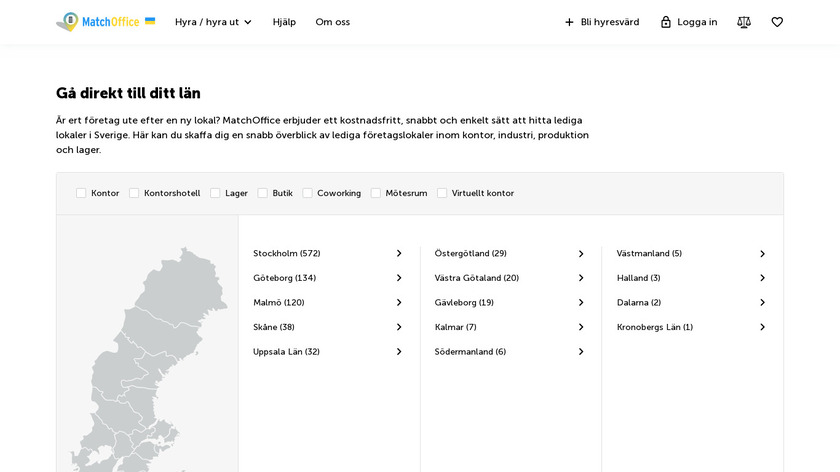Open the Hjälp menu item
Screen dimensions: 840x472
tap(284, 22)
